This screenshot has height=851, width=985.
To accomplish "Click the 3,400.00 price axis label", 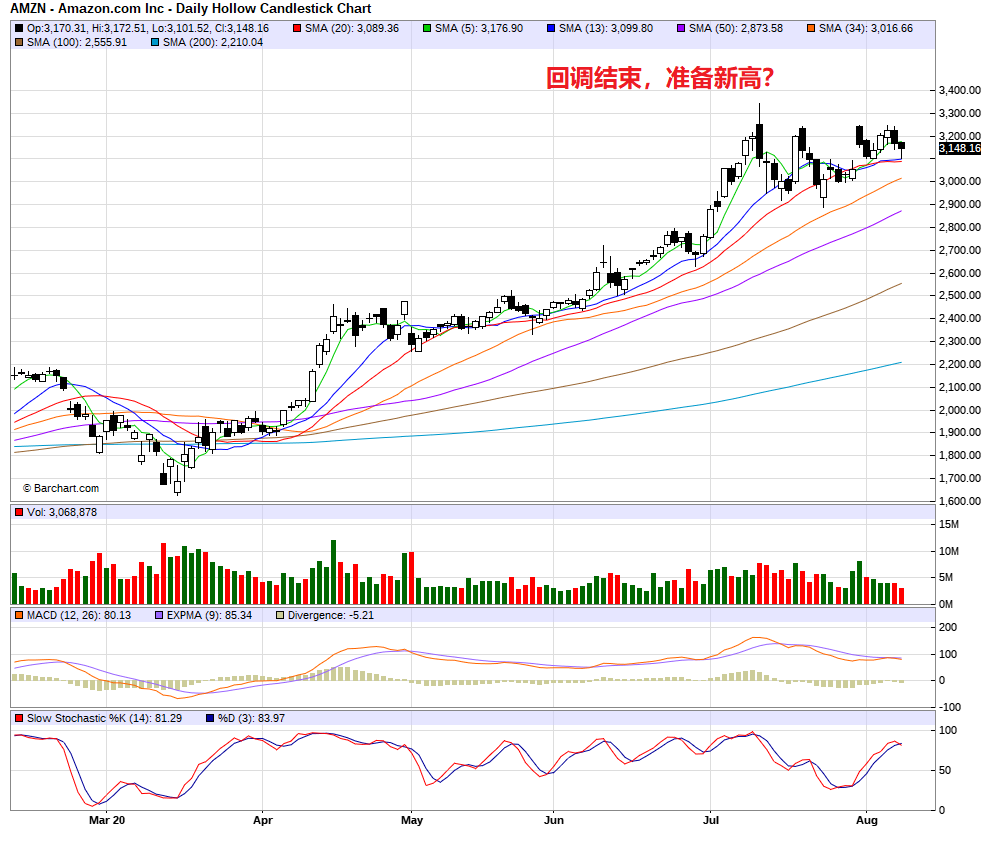I will click(959, 90).
